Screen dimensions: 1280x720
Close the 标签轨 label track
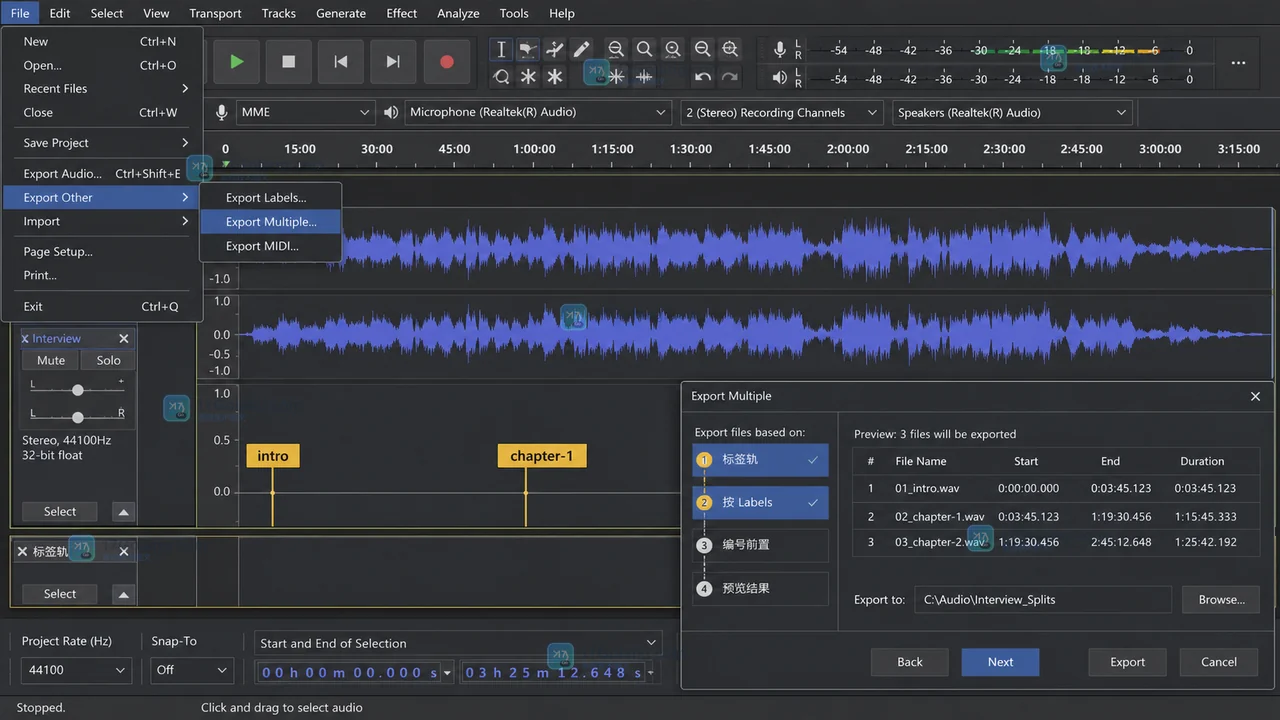tap(124, 551)
